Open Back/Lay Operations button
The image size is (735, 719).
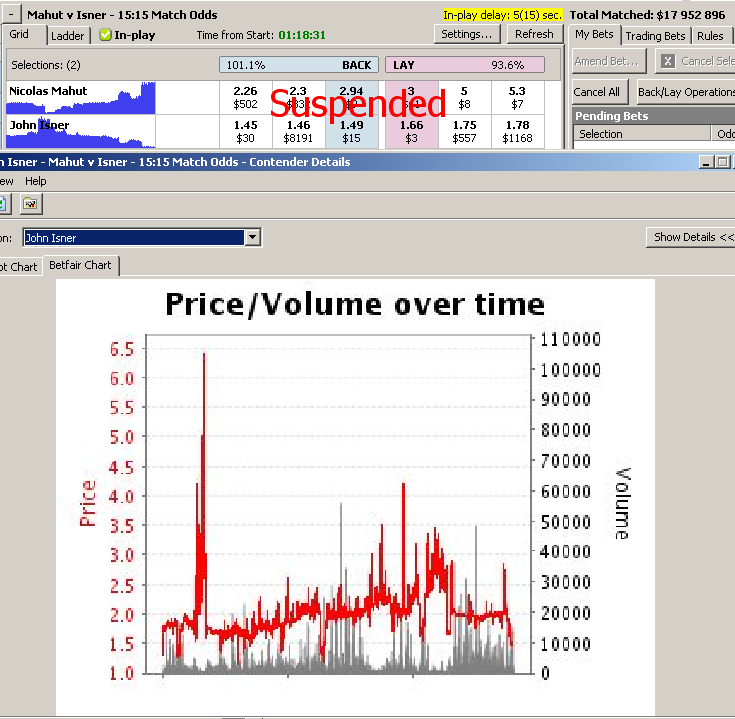click(685, 92)
